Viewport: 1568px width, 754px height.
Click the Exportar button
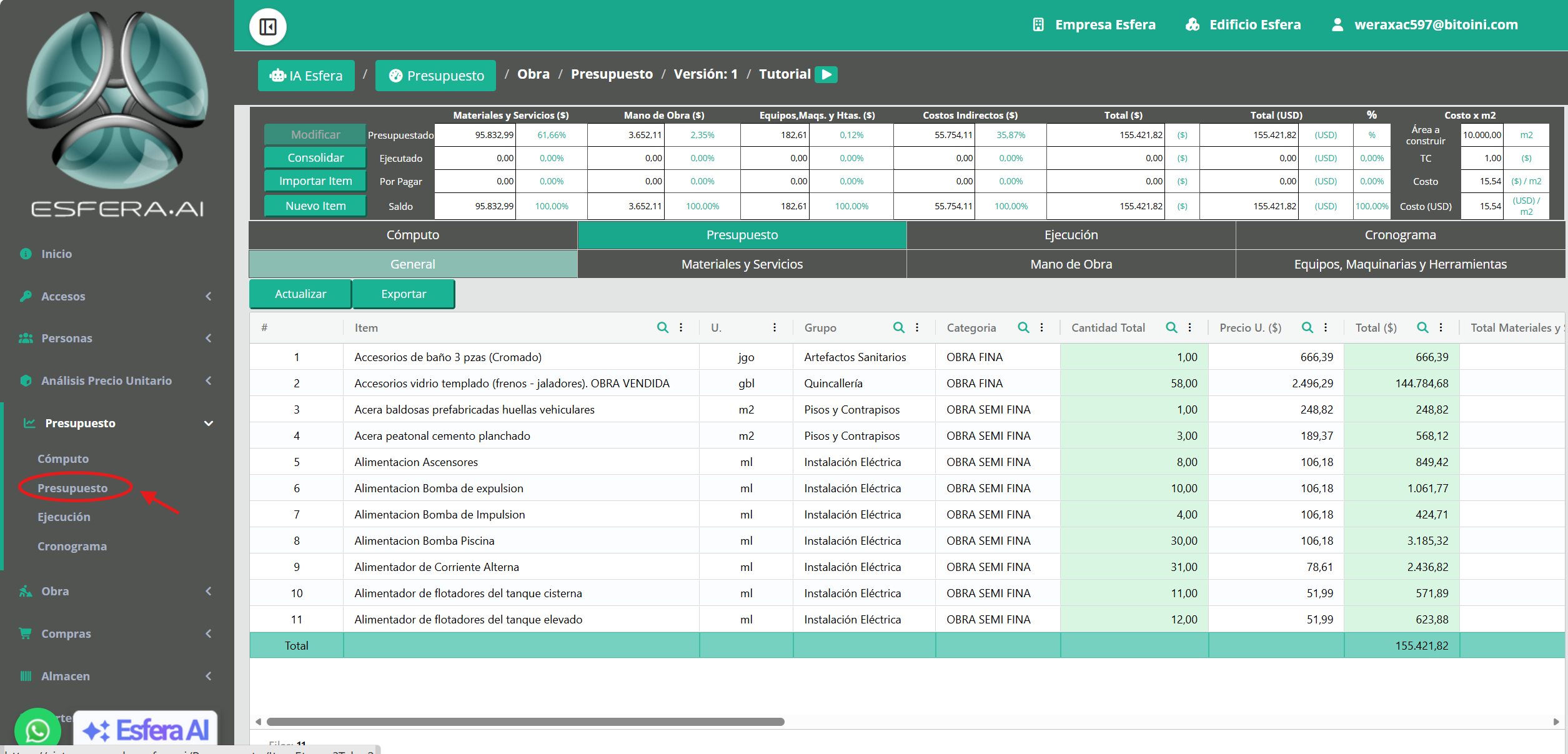click(404, 294)
